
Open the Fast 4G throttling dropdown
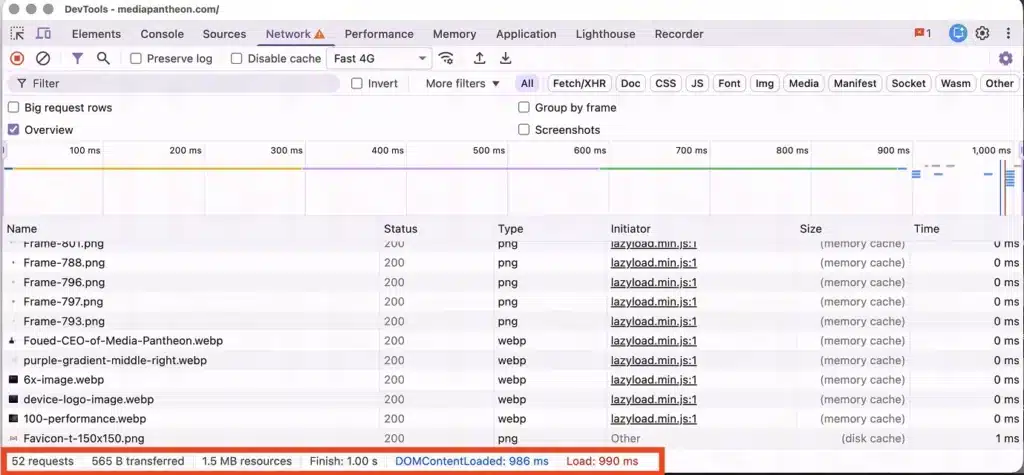pyautogui.click(x=379, y=59)
